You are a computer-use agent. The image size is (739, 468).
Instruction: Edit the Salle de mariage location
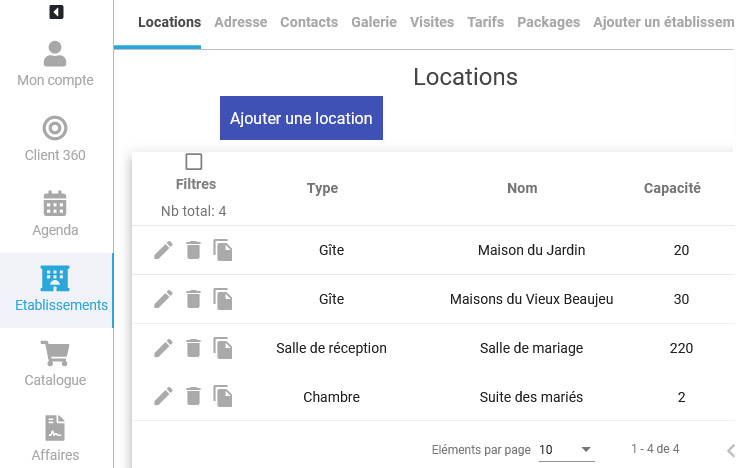(x=164, y=348)
